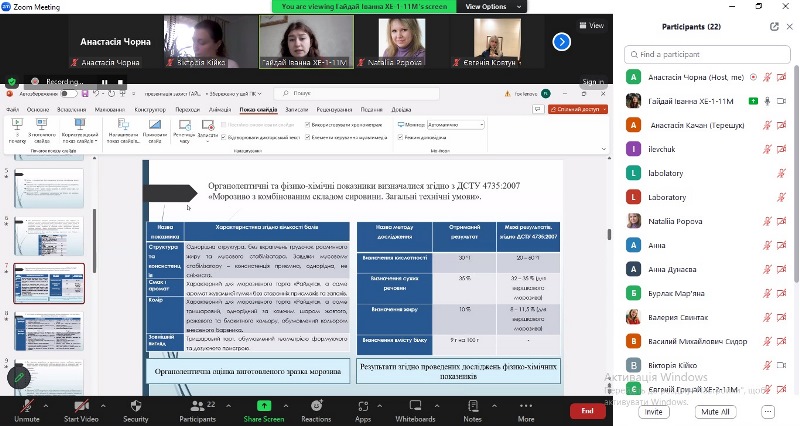
Task: Click Rehearse Timings ribbon icon
Action: pyautogui.click(x=184, y=126)
